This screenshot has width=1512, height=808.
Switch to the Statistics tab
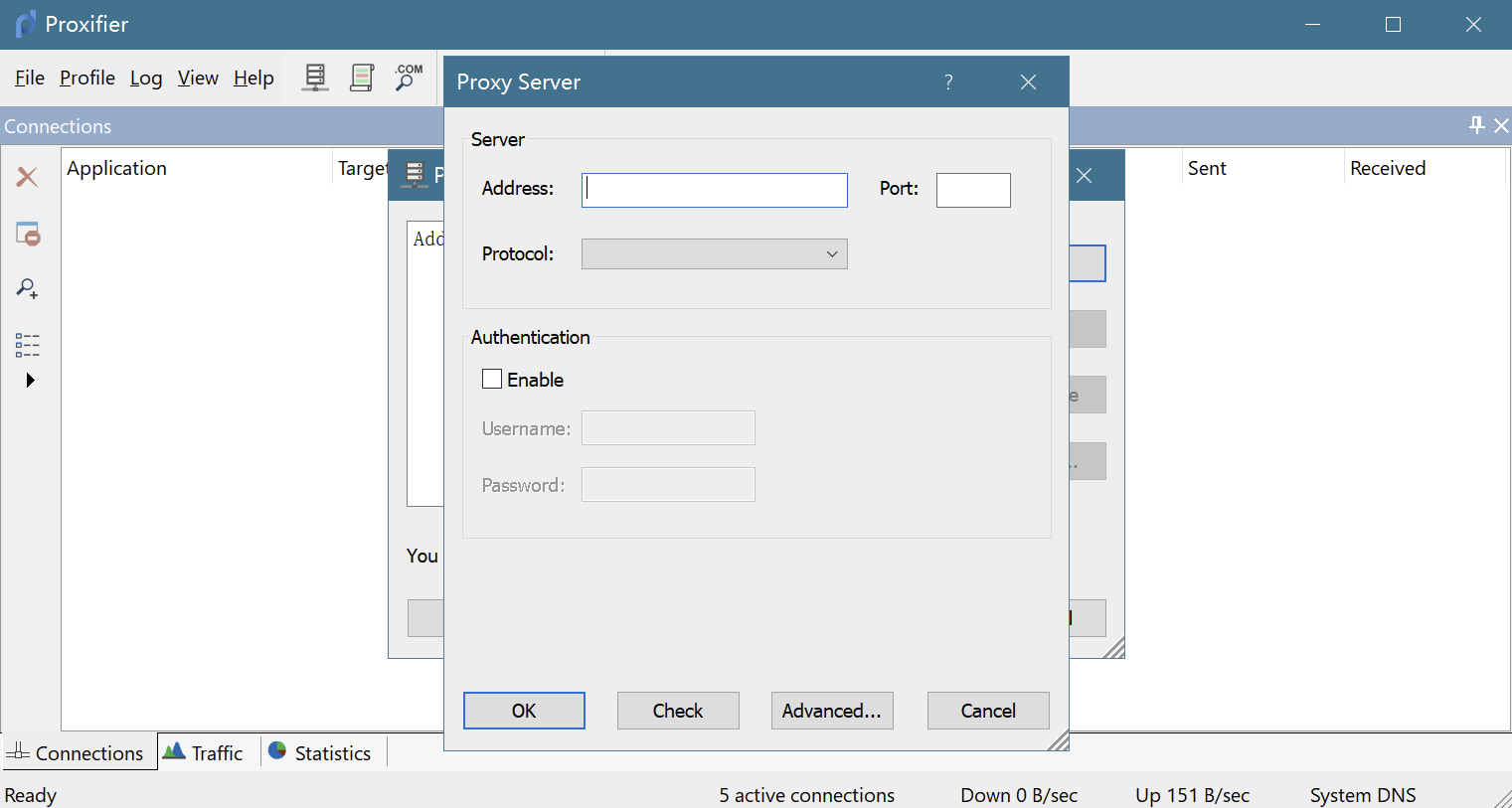(321, 752)
